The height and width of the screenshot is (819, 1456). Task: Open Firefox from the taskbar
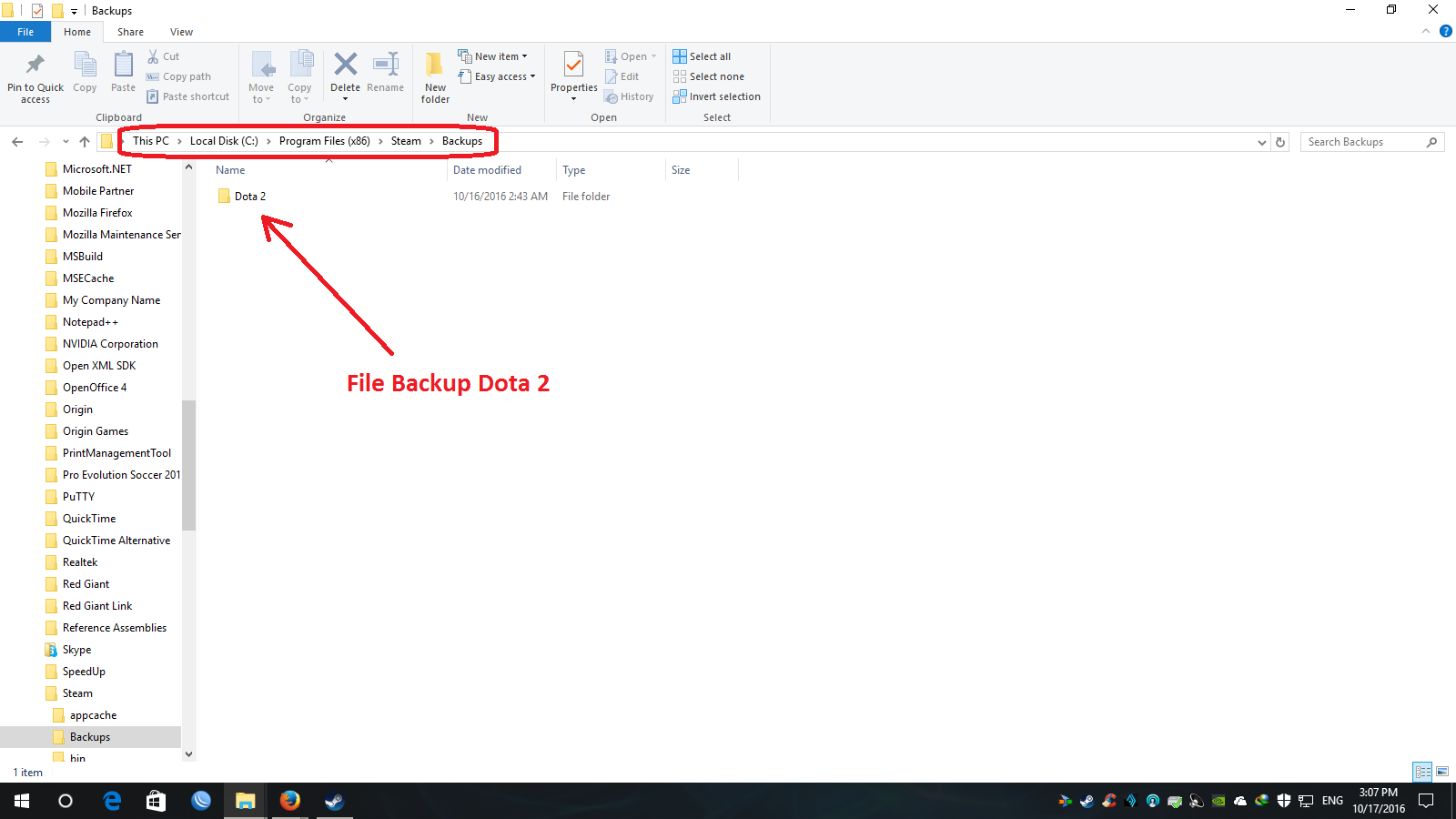click(290, 801)
